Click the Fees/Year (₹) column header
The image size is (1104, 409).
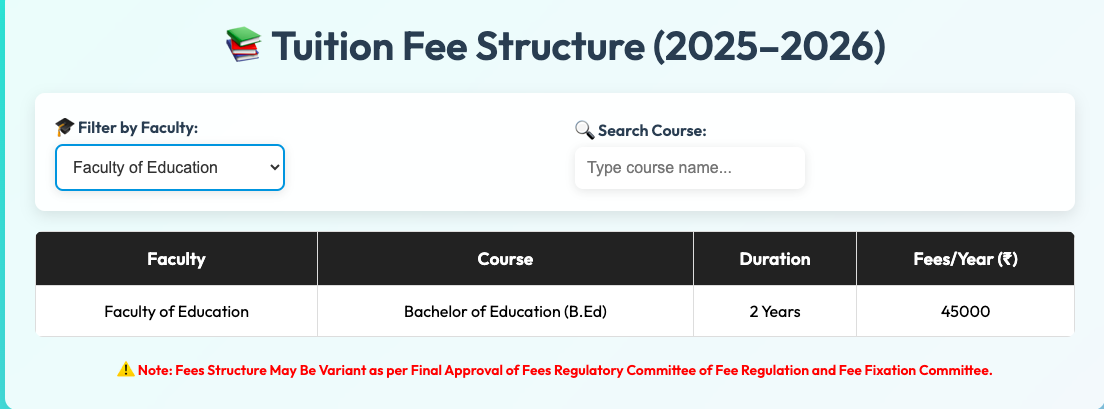(x=965, y=259)
